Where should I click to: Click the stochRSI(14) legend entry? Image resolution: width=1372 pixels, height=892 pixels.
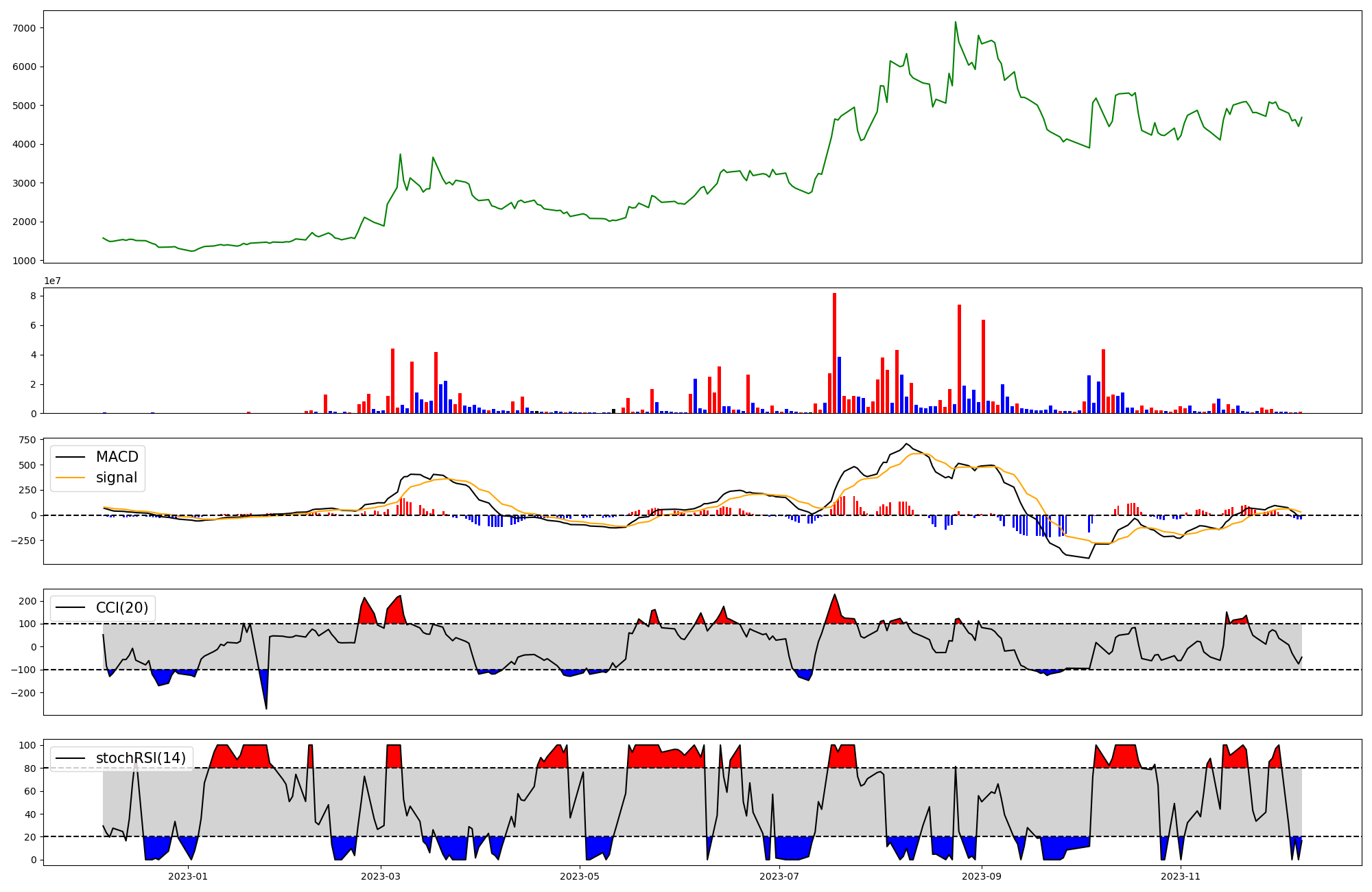click(141, 758)
